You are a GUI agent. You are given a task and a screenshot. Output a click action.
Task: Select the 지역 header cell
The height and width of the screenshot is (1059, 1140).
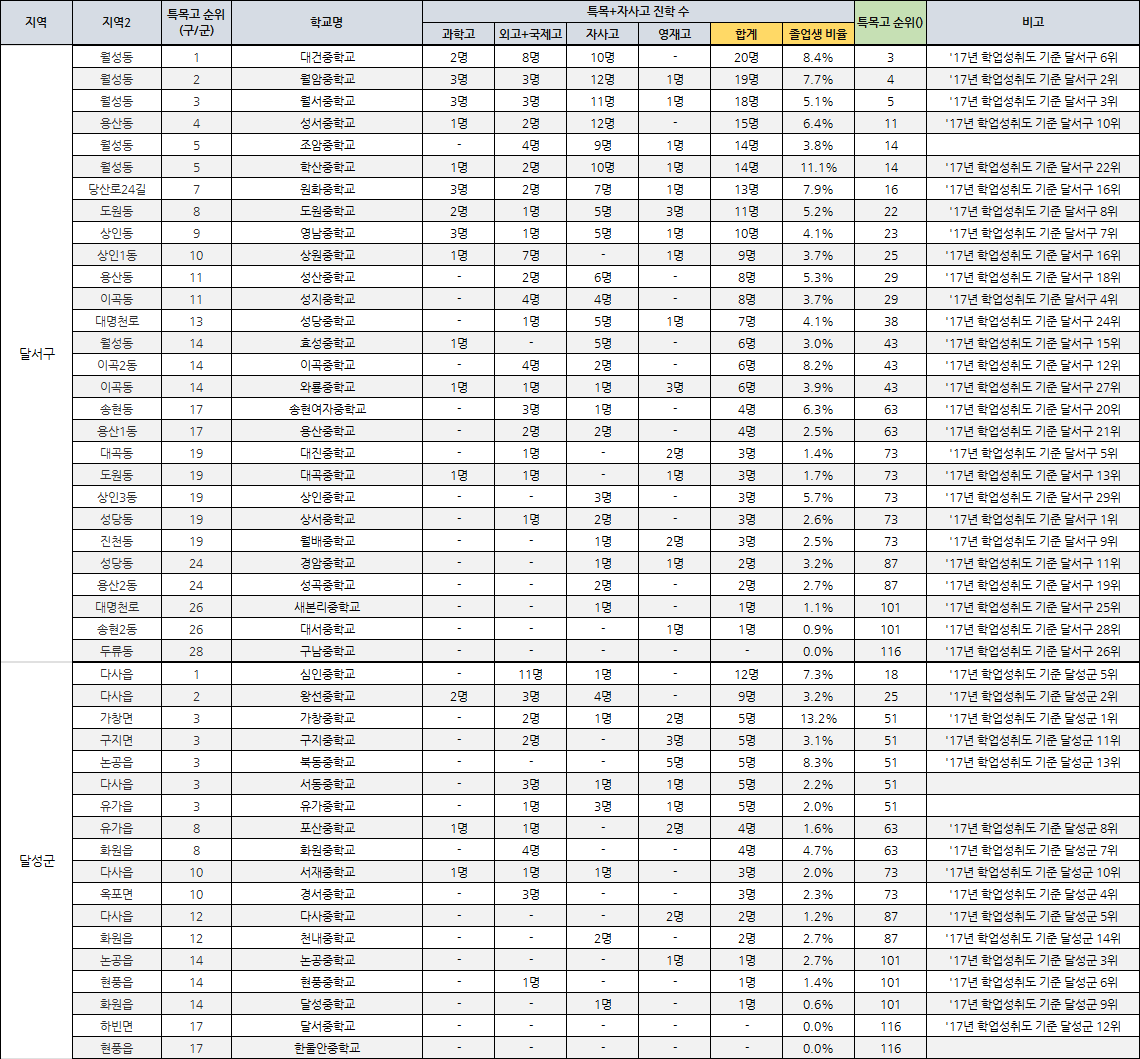click(x=36, y=23)
